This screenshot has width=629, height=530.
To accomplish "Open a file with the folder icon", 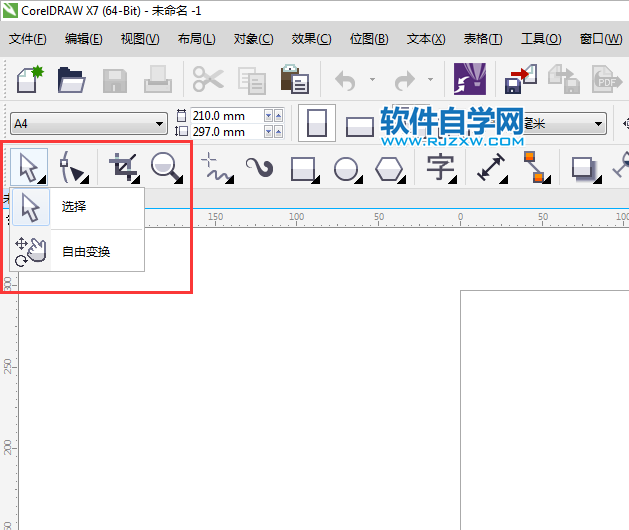I will tap(71, 80).
